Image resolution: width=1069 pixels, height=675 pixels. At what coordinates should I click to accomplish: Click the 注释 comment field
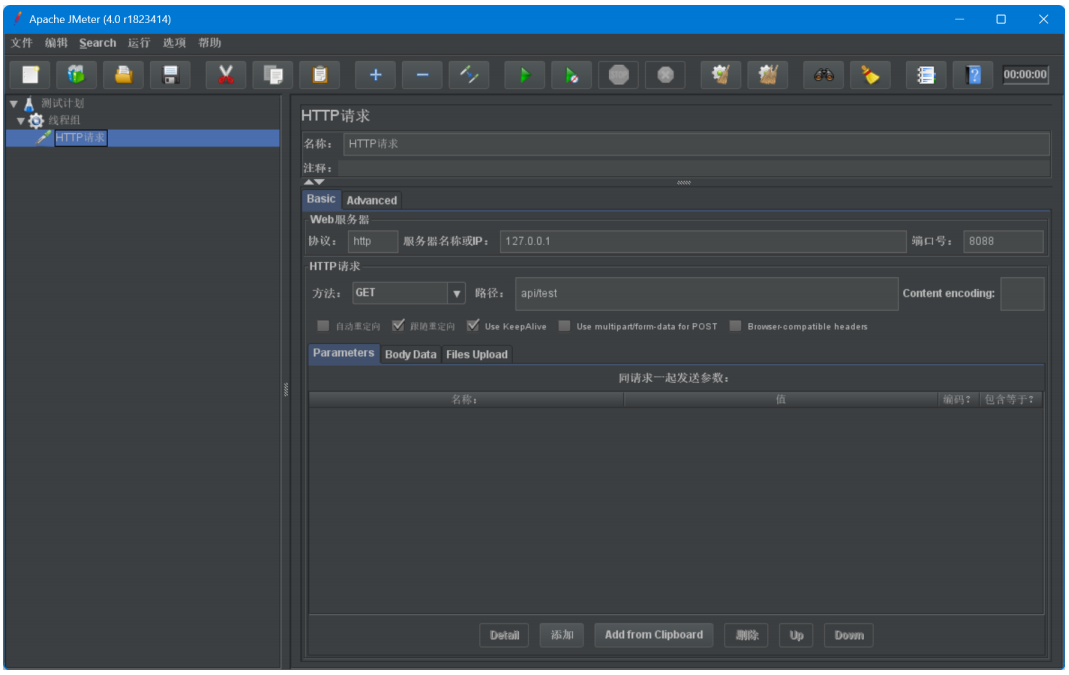[x=693, y=168]
